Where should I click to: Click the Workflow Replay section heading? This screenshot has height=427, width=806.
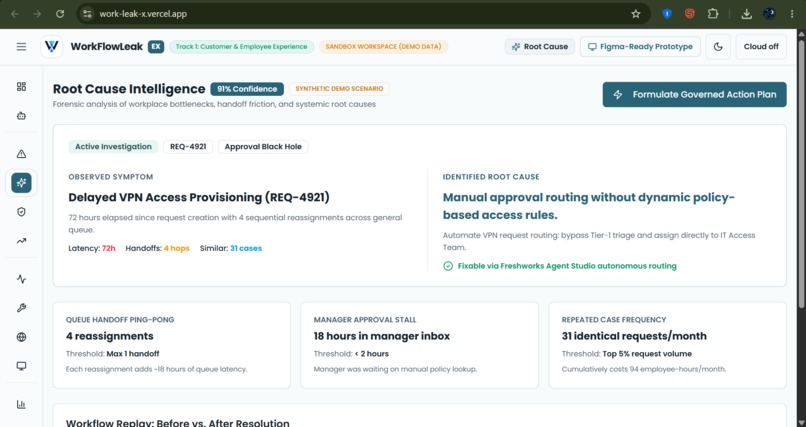pyautogui.click(x=178, y=423)
